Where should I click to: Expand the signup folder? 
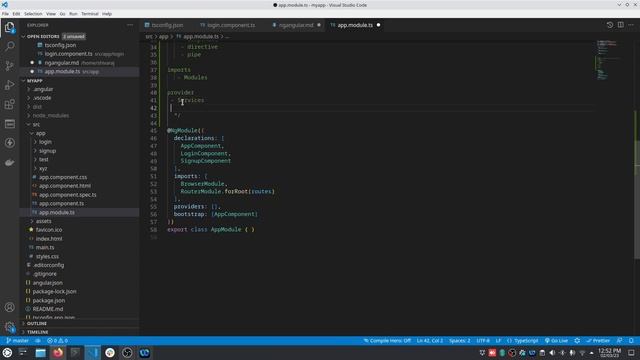point(80,151)
